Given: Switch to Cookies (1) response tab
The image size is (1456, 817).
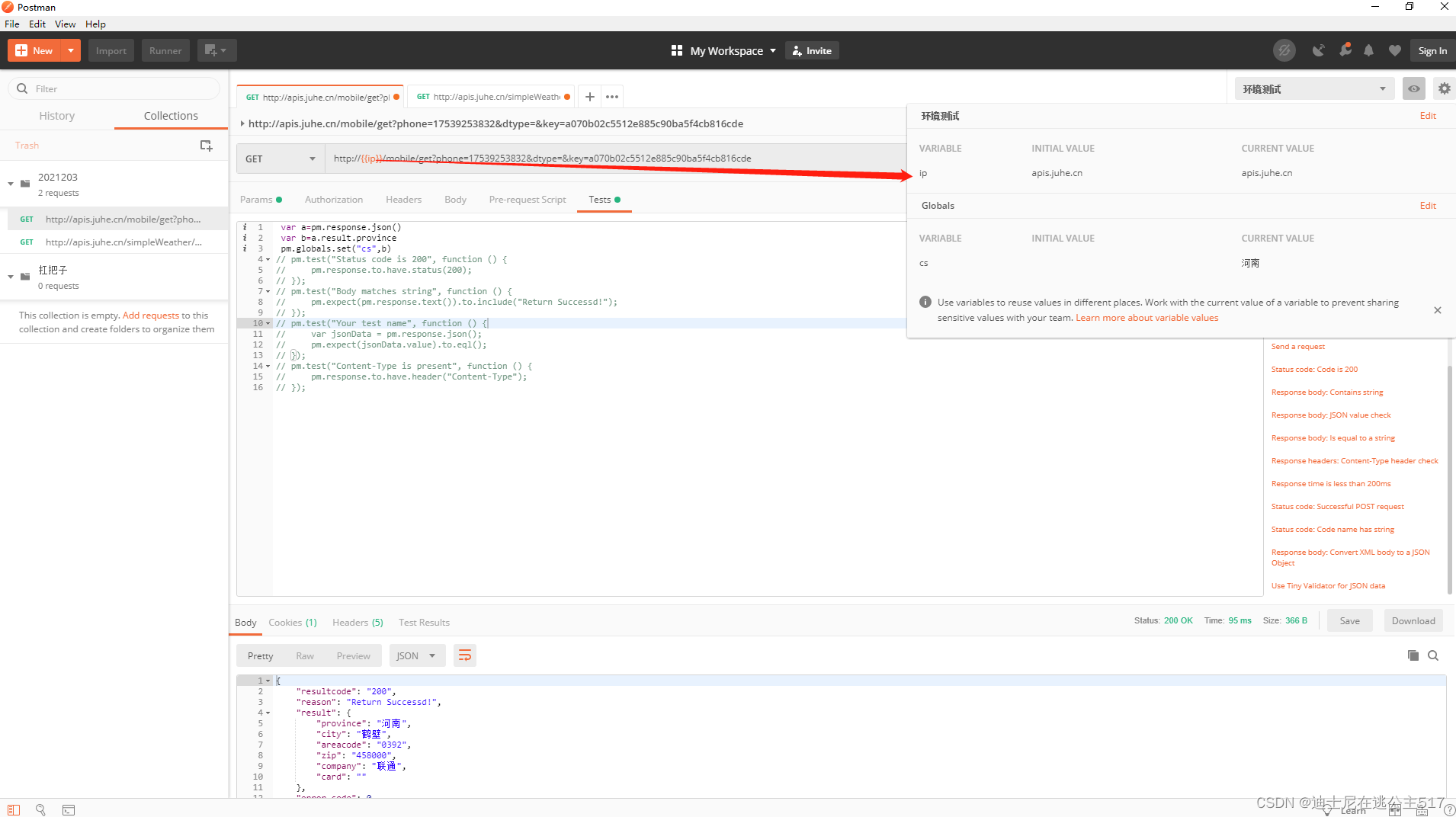Looking at the screenshot, I should click(x=293, y=623).
